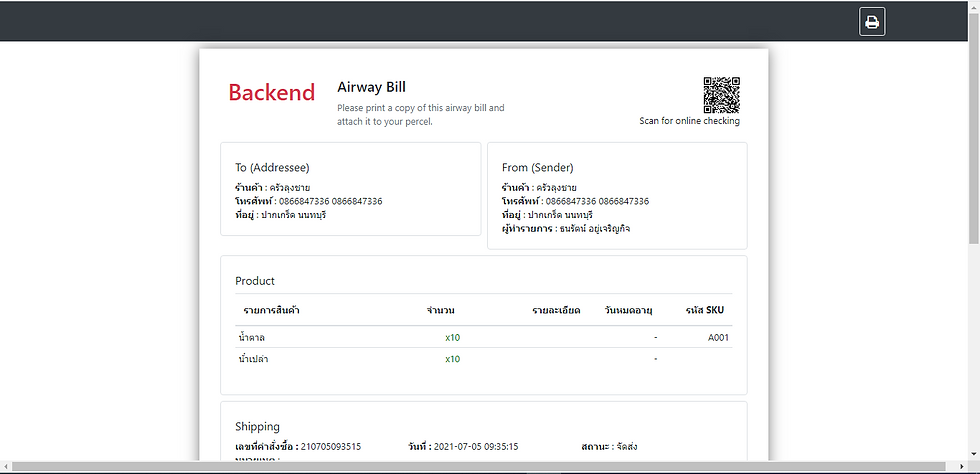
Task: Select the น้ำตาล product row name
Action: [x=252, y=338]
